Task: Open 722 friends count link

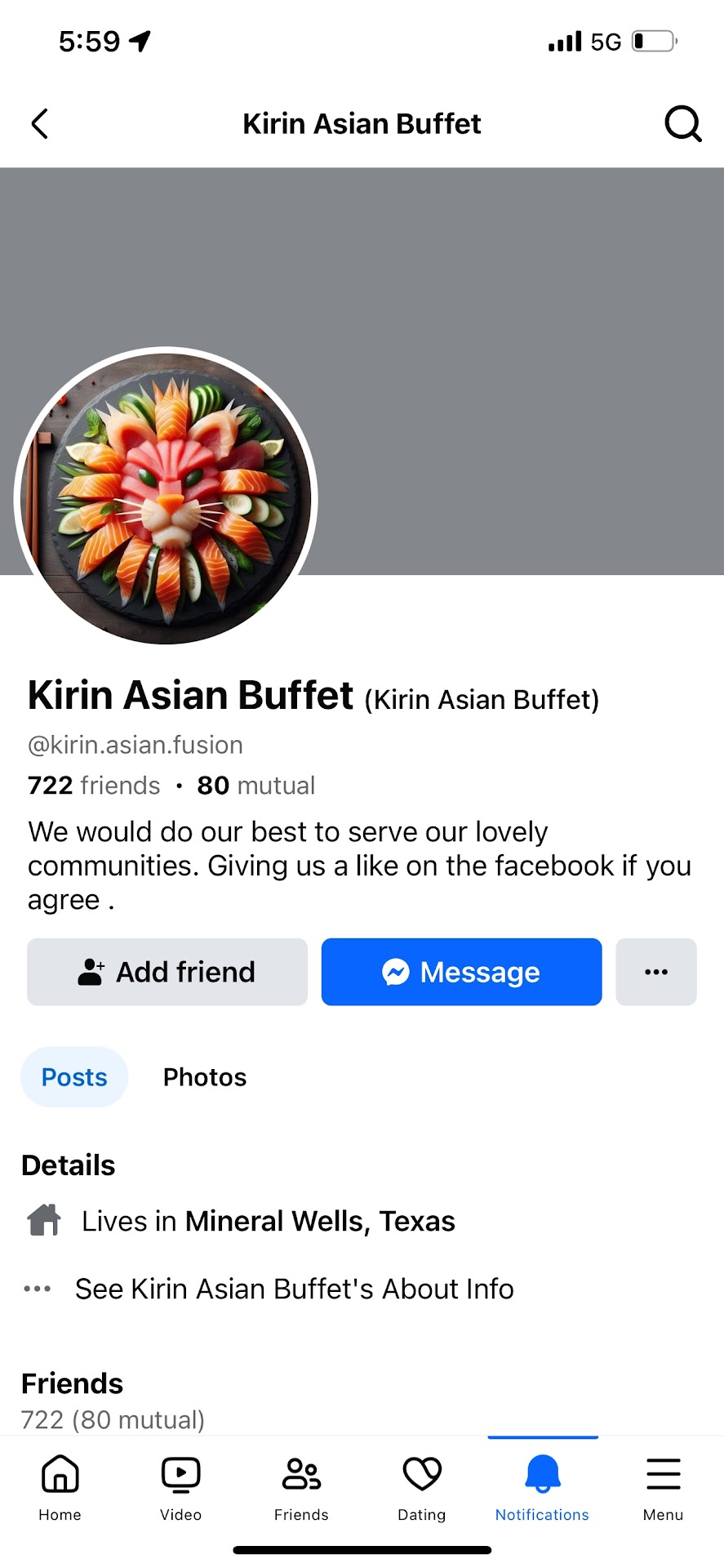Action: point(94,786)
